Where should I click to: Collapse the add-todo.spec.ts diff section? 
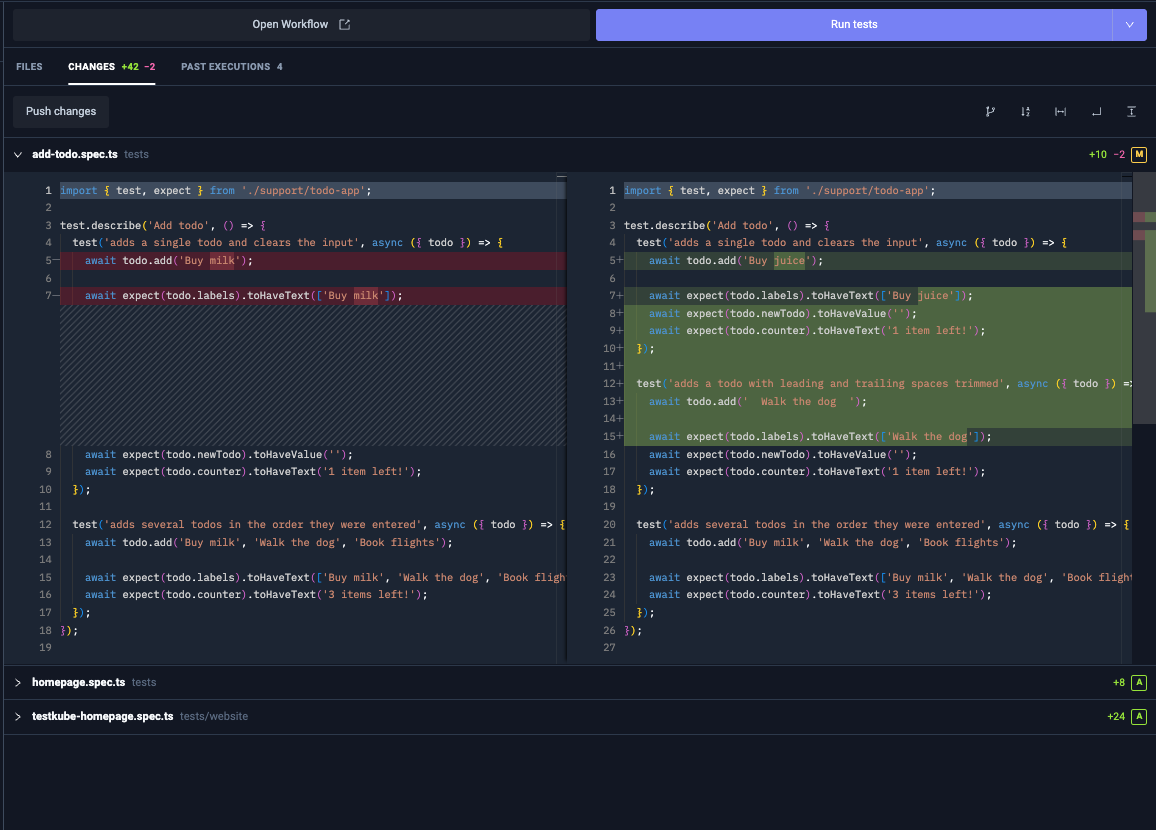[x=18, y=155]
